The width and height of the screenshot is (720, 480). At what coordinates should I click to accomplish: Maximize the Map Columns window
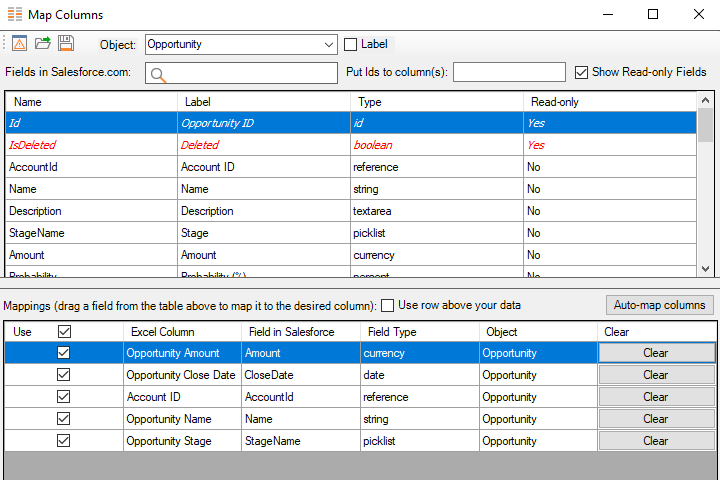coord(653,14)
